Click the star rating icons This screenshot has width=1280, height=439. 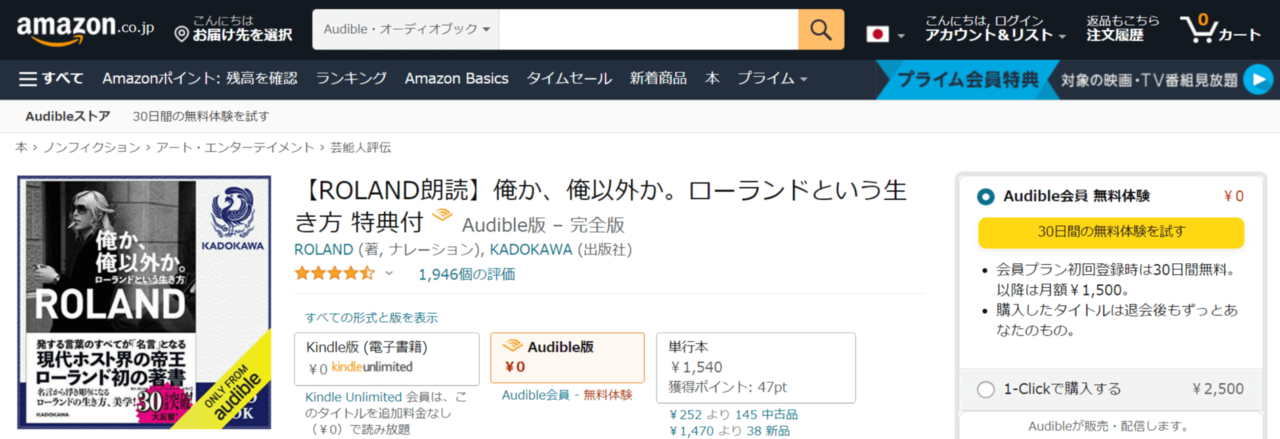(335, 273)
